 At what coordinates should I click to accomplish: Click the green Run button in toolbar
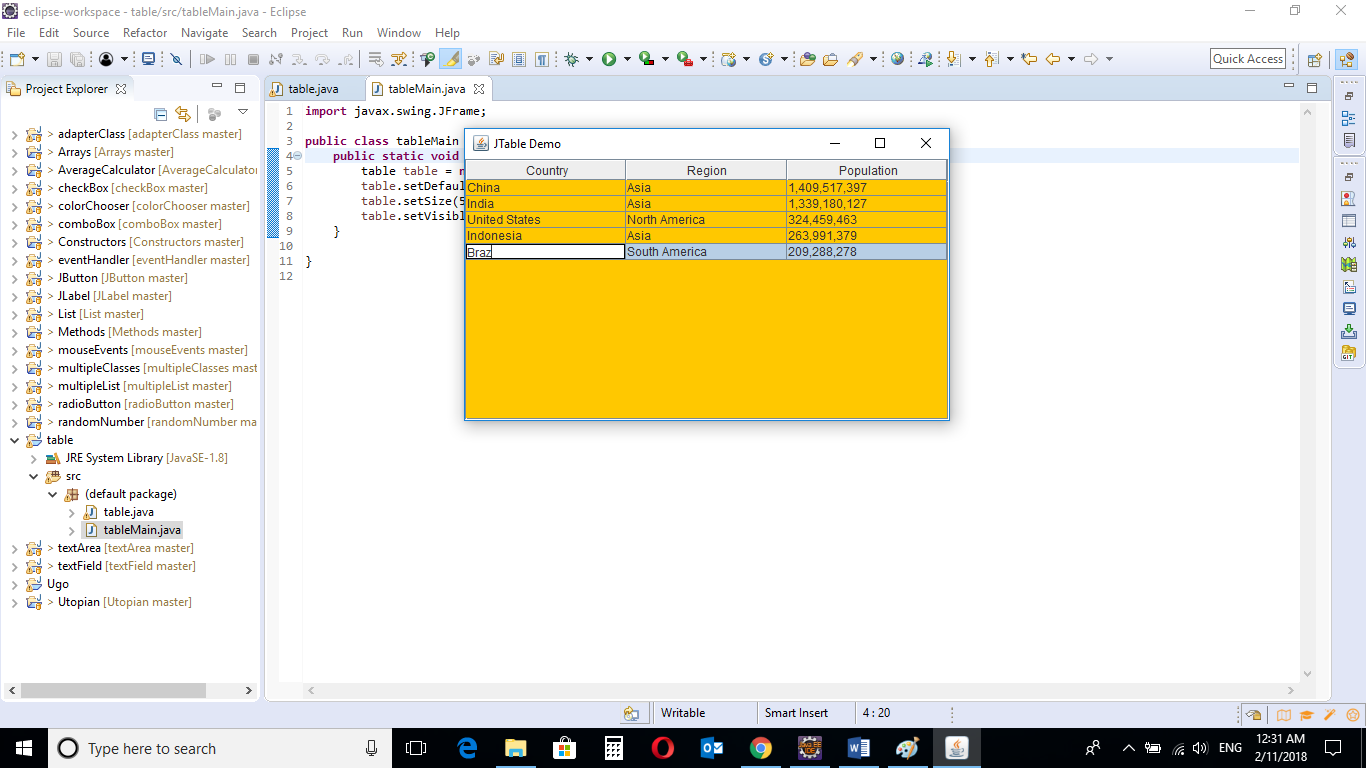tap(608, 59)
